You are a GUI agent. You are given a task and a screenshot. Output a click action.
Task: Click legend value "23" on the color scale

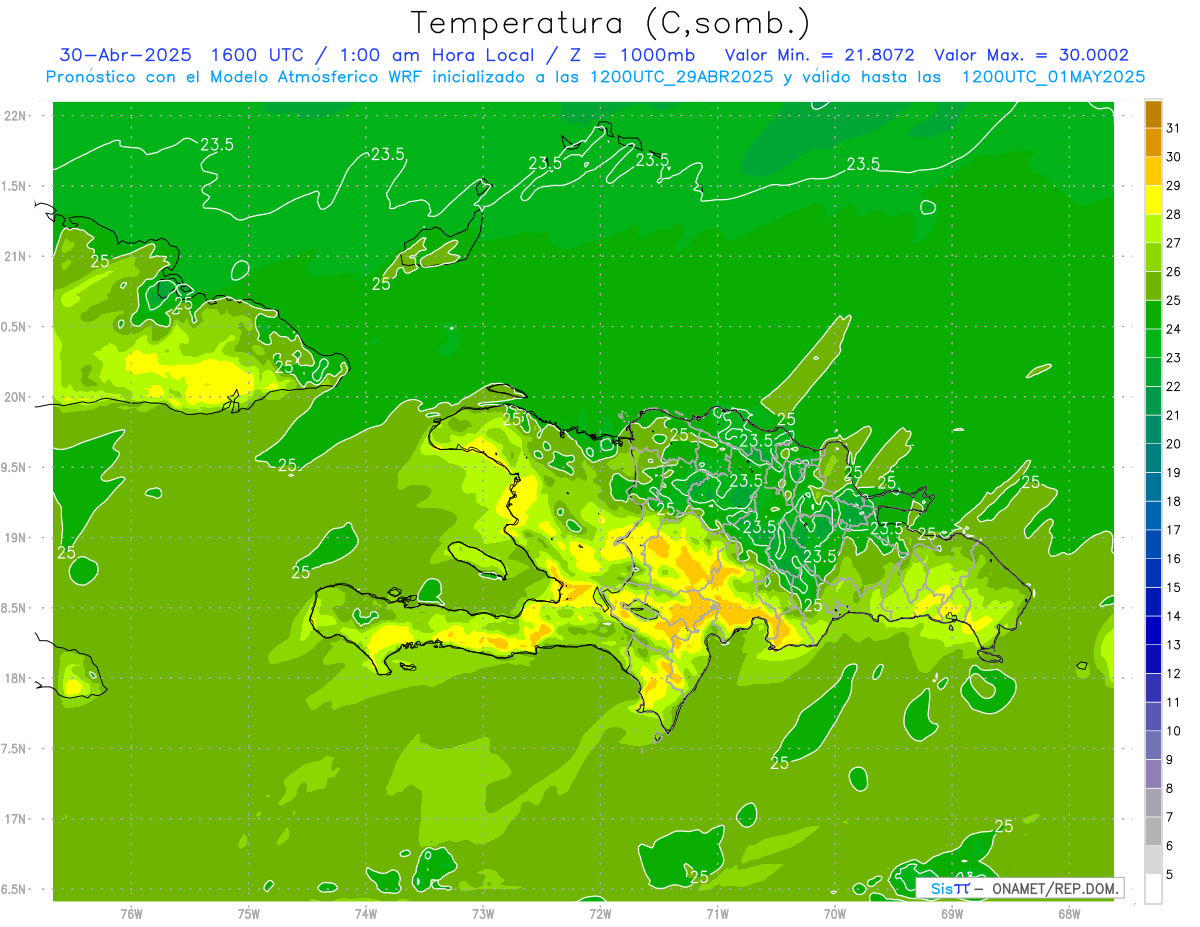pyautogui.click(x=1174, y=358)
